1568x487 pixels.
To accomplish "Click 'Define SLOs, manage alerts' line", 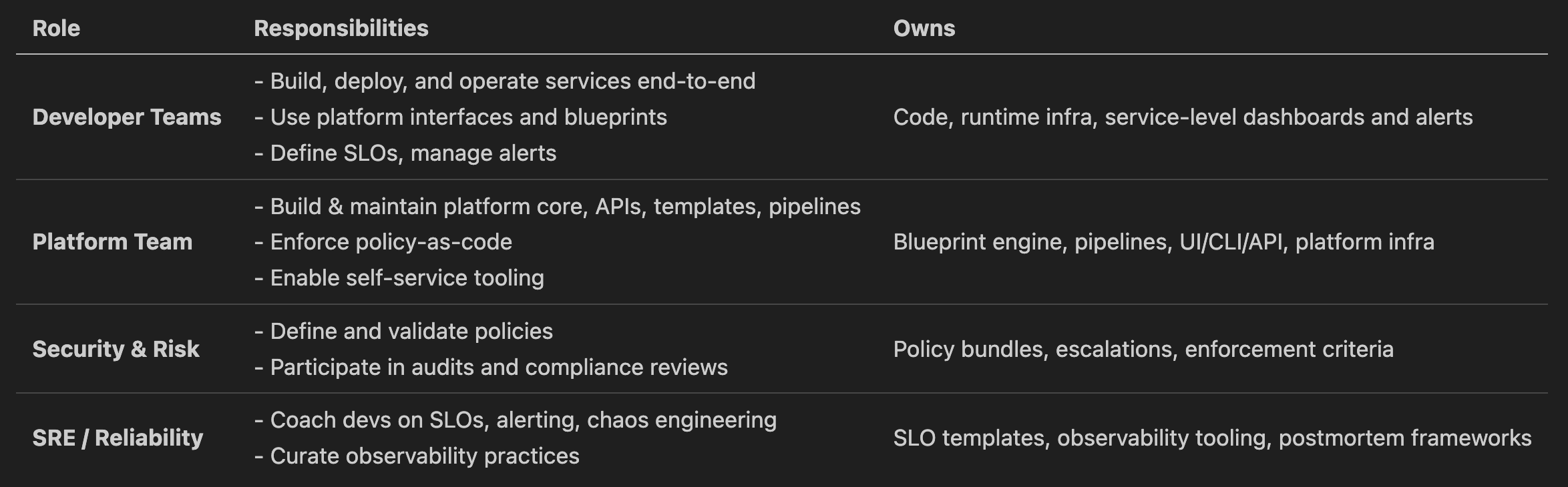I will tap(412, 153).
